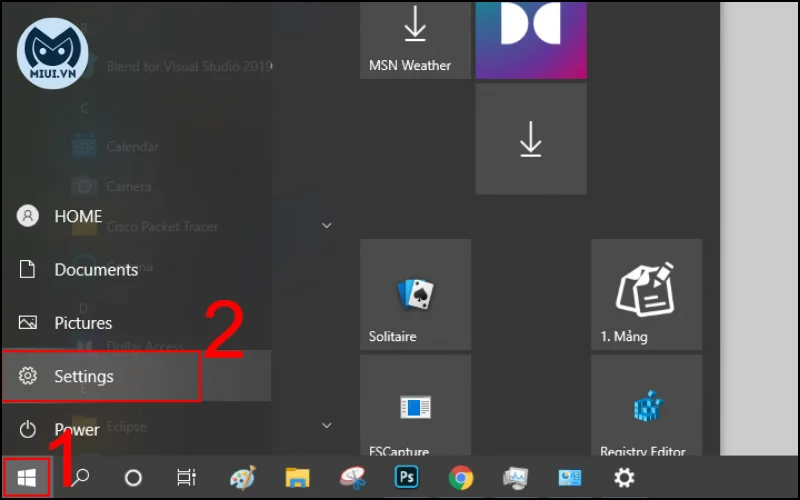Launch Google Chrome from taskbar
Image resolution: width=800 pixels, height=500 pixels.
461,478
